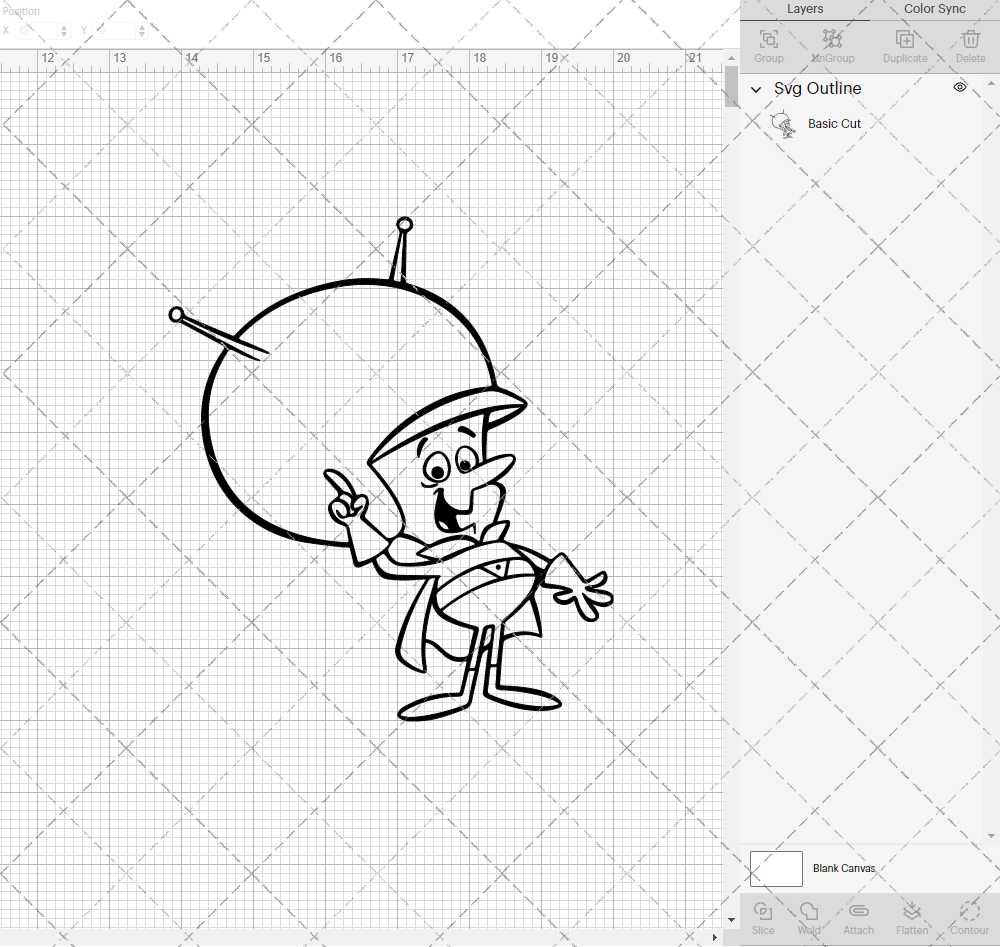Select the Basic Cut layer text

tap(834, 124)
